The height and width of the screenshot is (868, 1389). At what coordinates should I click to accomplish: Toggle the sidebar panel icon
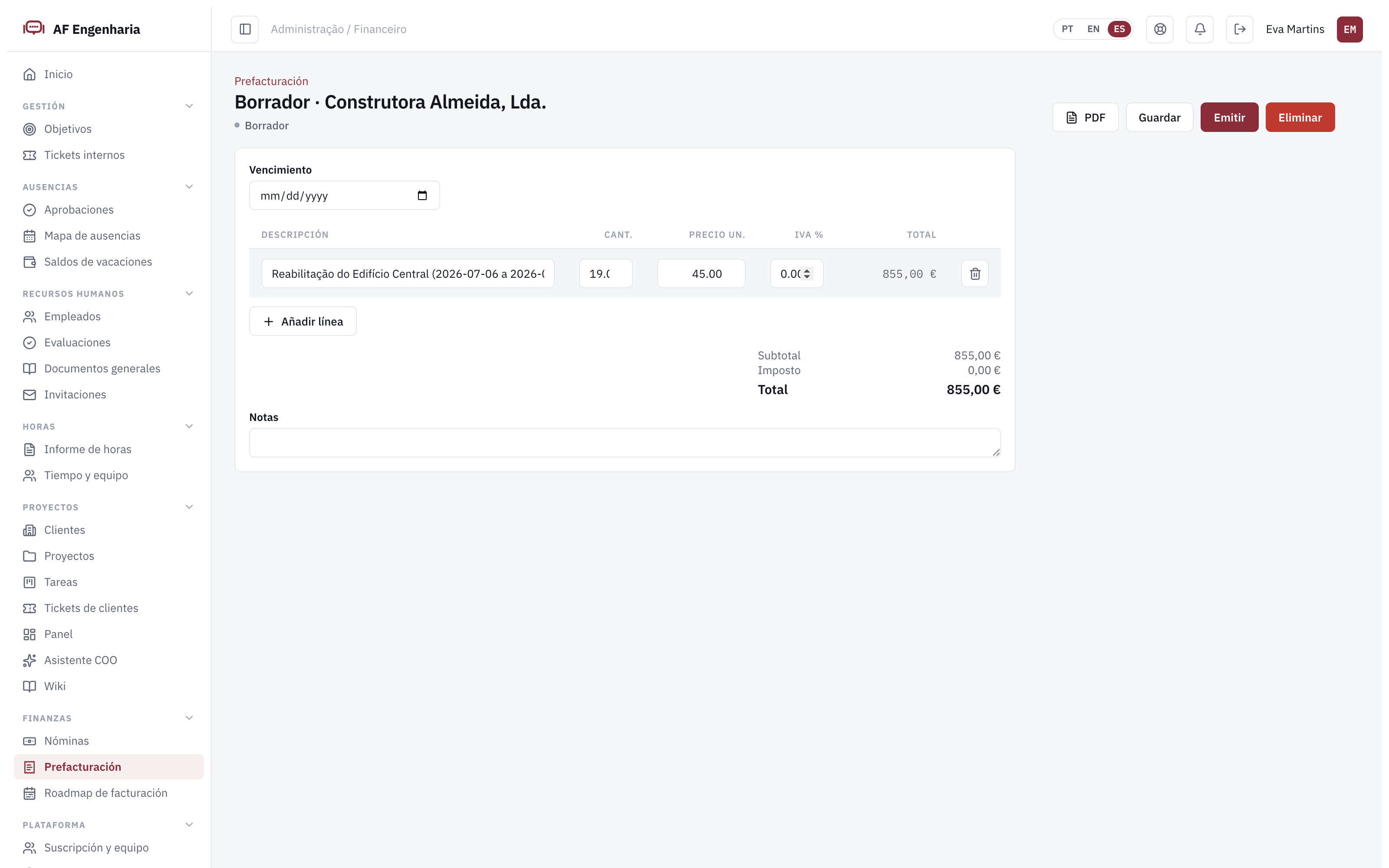245,29
